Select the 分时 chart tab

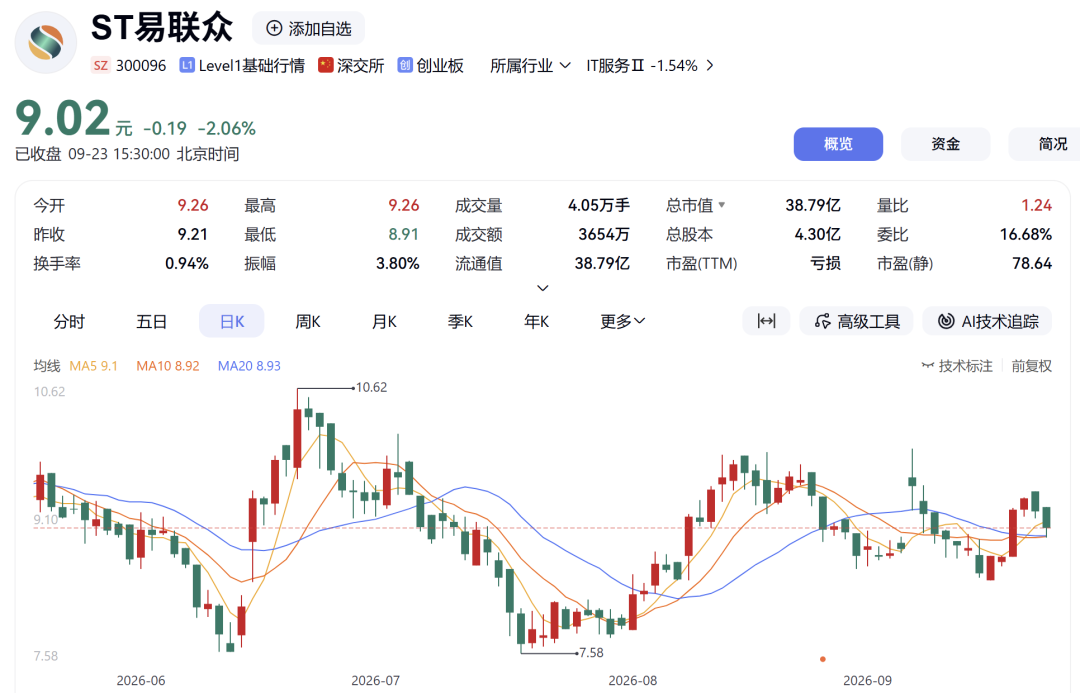69,321
